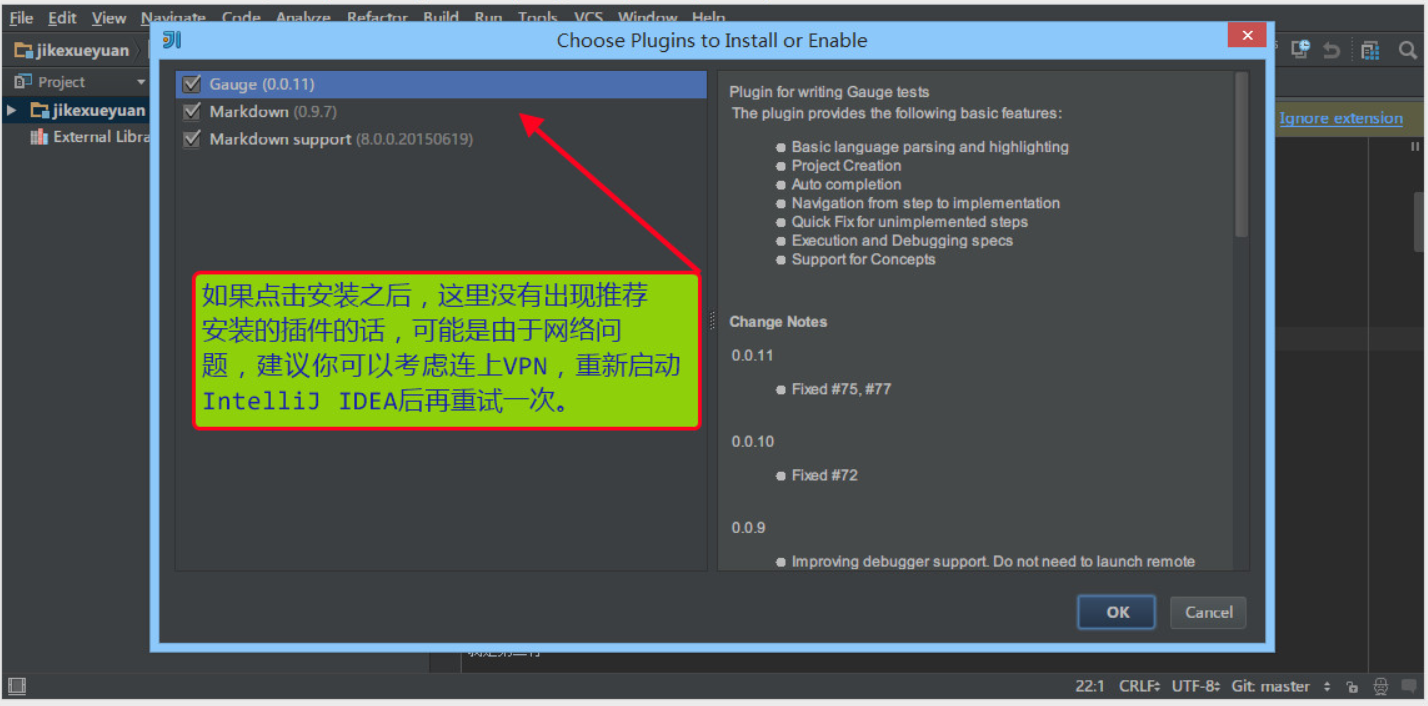Click the Search Everywhere magnifier icon
Viewport: 1428px width, 706px height.
1407,49
